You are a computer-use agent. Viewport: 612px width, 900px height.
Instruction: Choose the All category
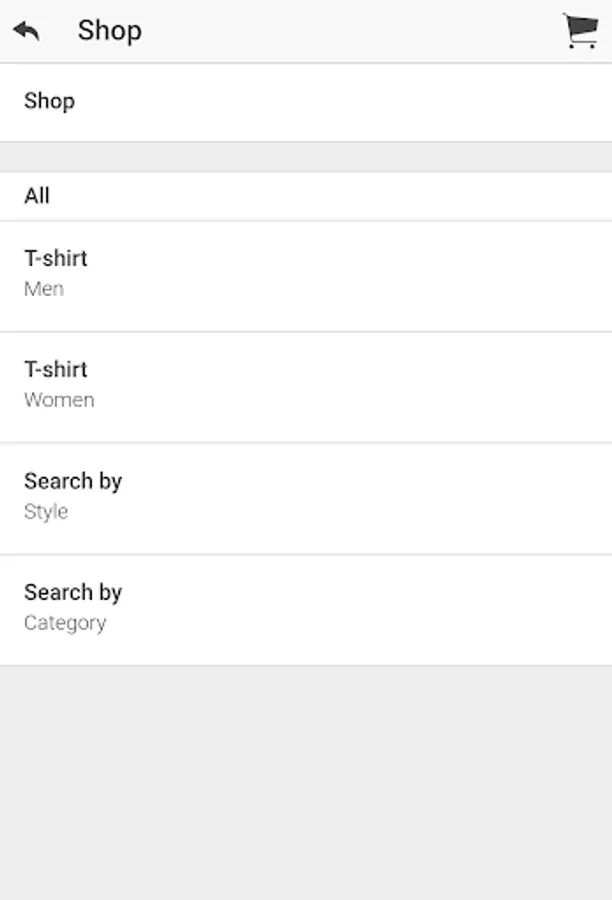(306, 196)
